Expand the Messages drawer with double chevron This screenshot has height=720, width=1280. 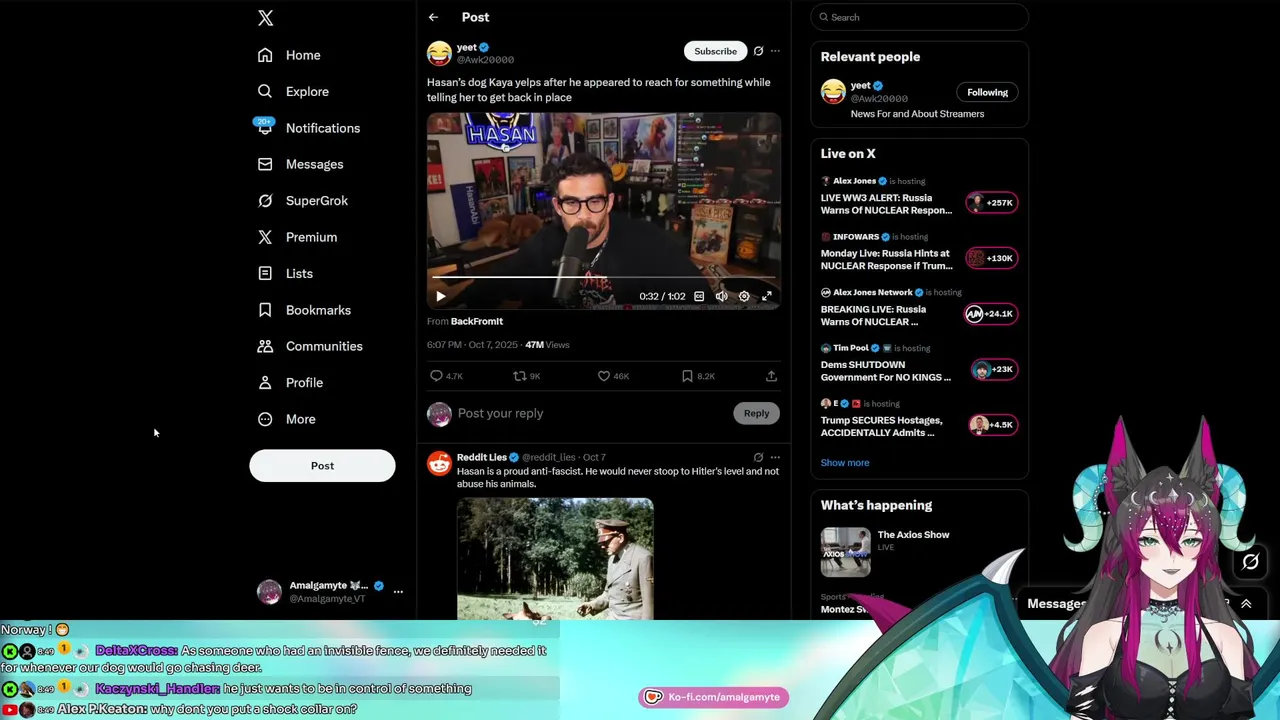click(1246, 604)
